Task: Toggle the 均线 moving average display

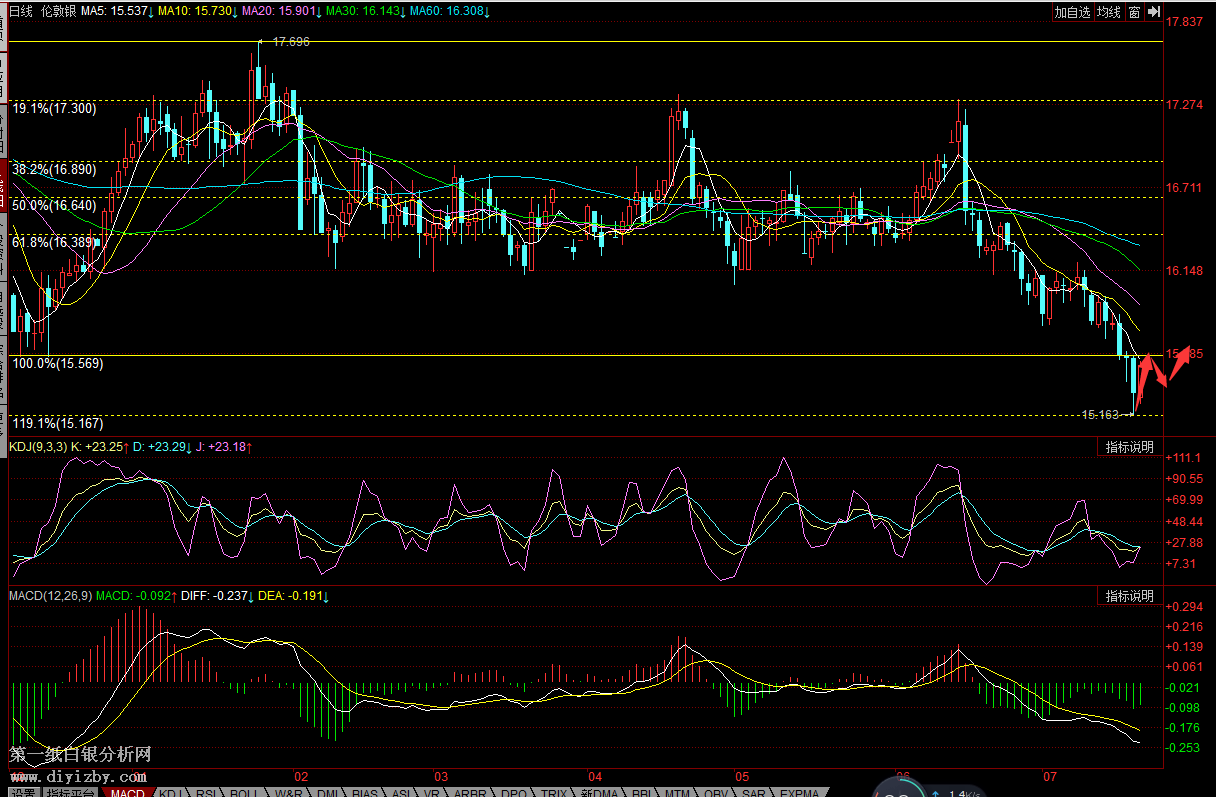Action: pyautogui.click(x=1108, y=12)
